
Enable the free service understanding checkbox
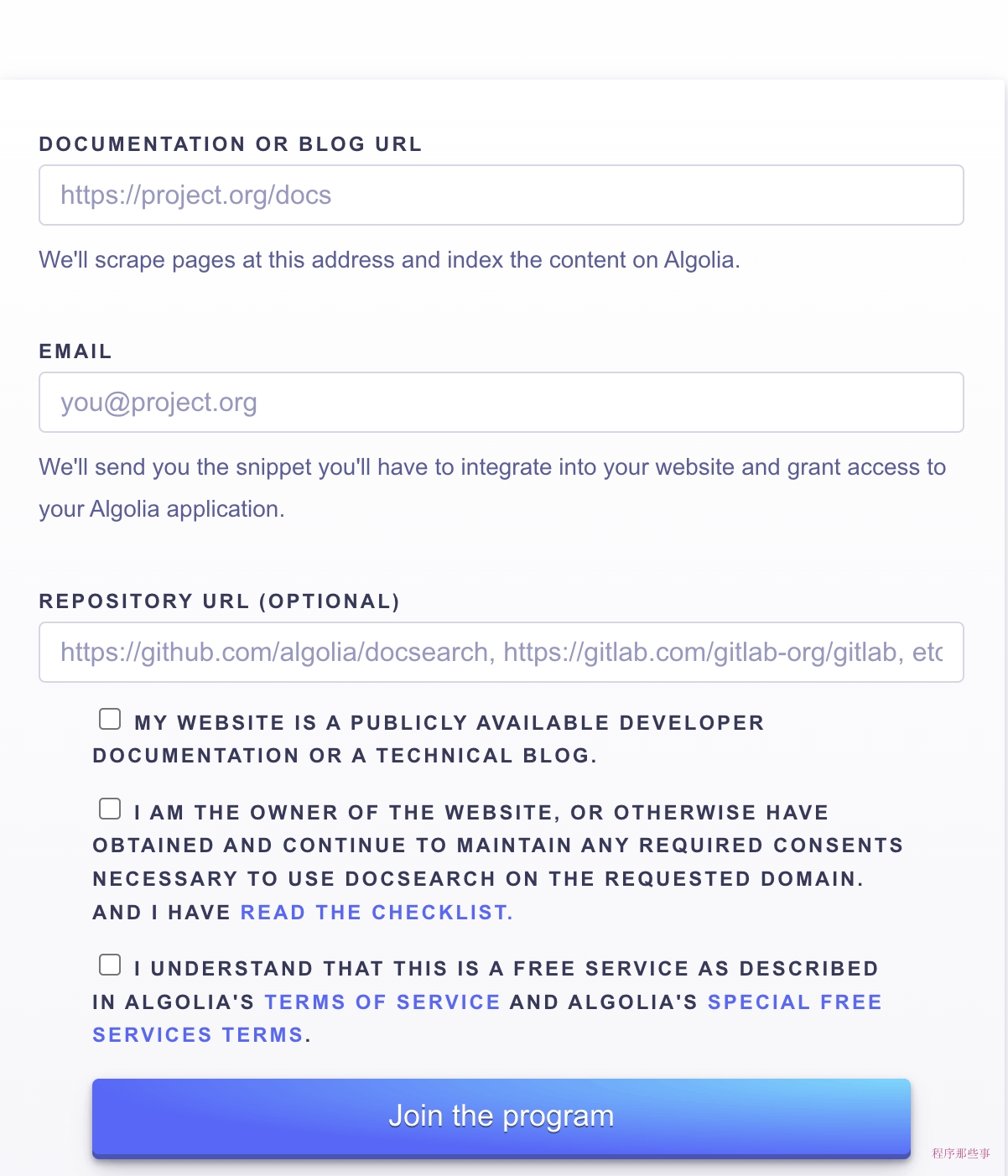coord(110,965)
